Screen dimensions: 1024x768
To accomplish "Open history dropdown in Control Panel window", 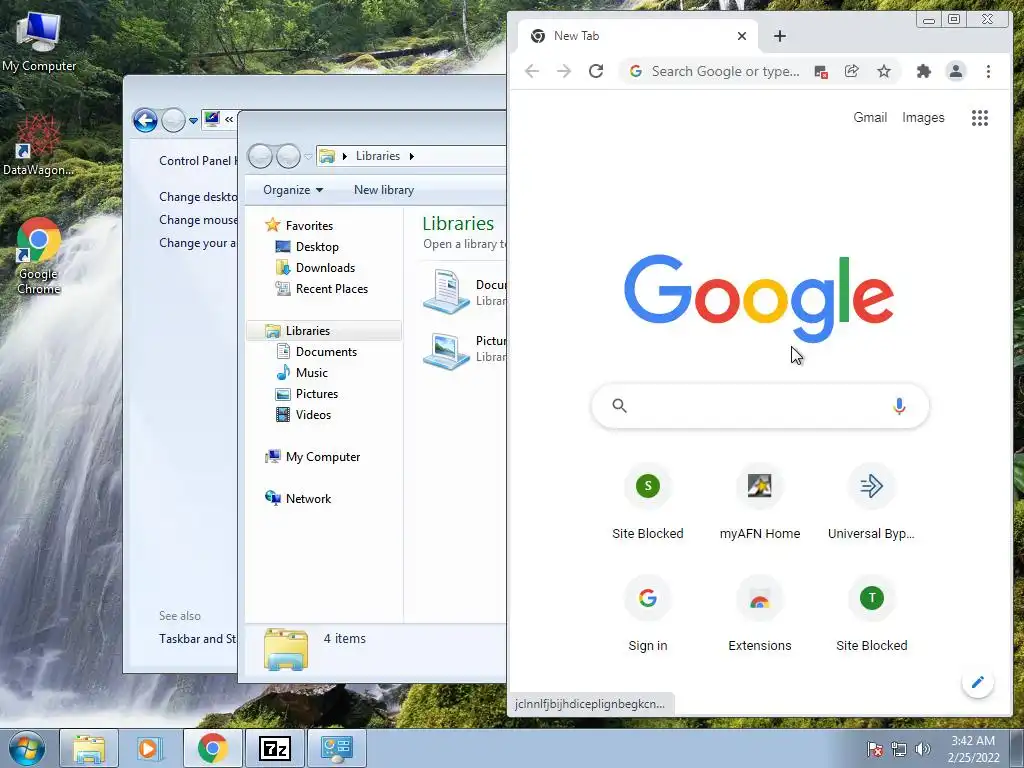I will [193, 120].
